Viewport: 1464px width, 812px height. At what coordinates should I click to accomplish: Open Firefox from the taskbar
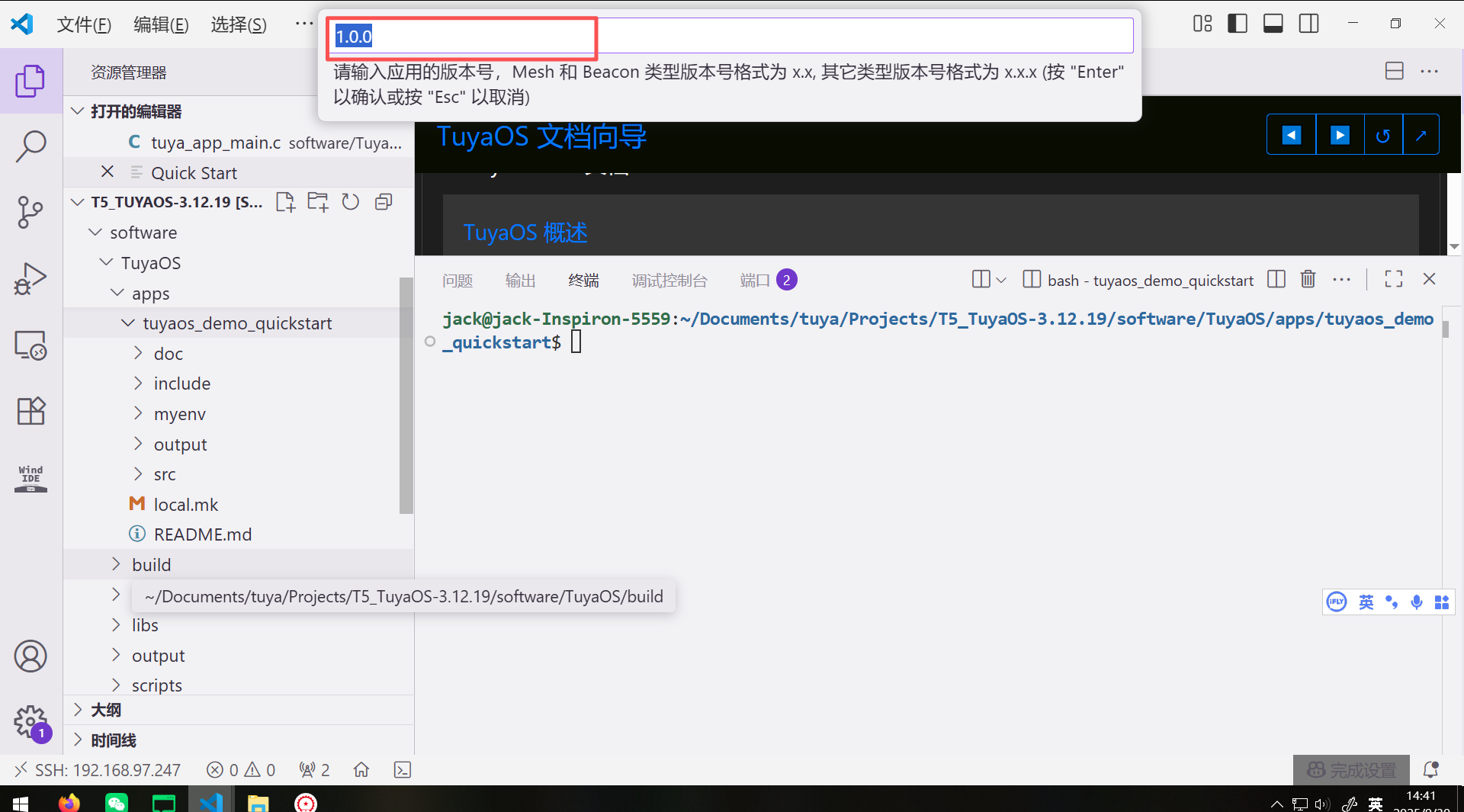pyautogui.click(x=69, y=802)
